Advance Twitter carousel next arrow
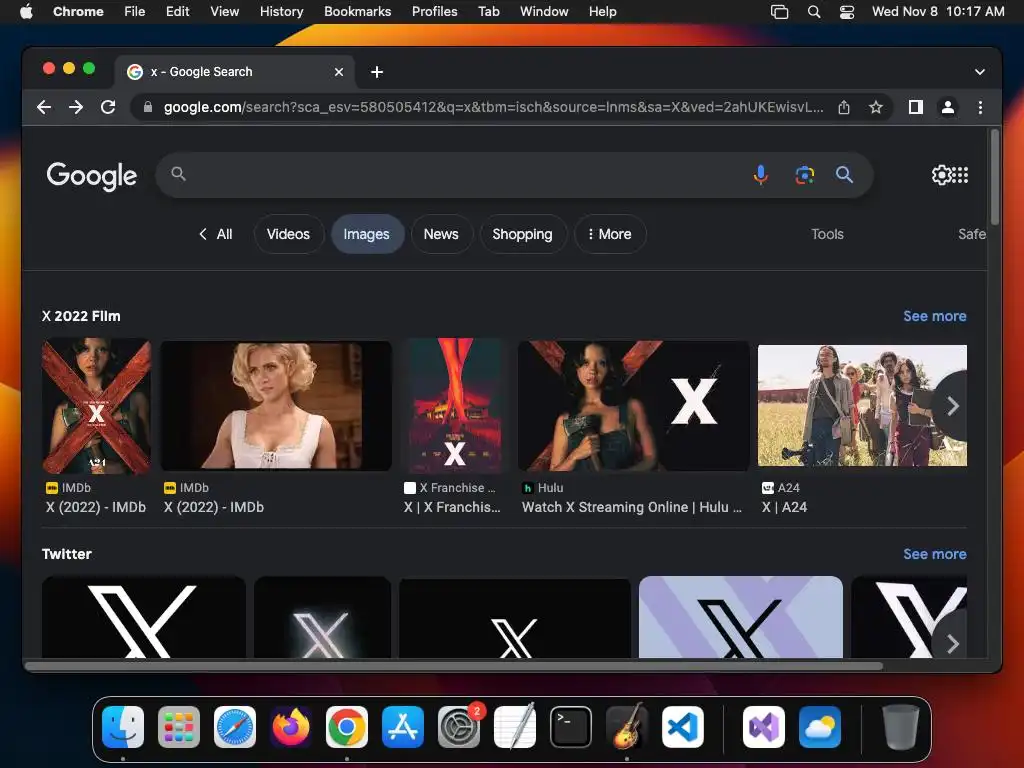The image size is (1024, 768). 952,643
